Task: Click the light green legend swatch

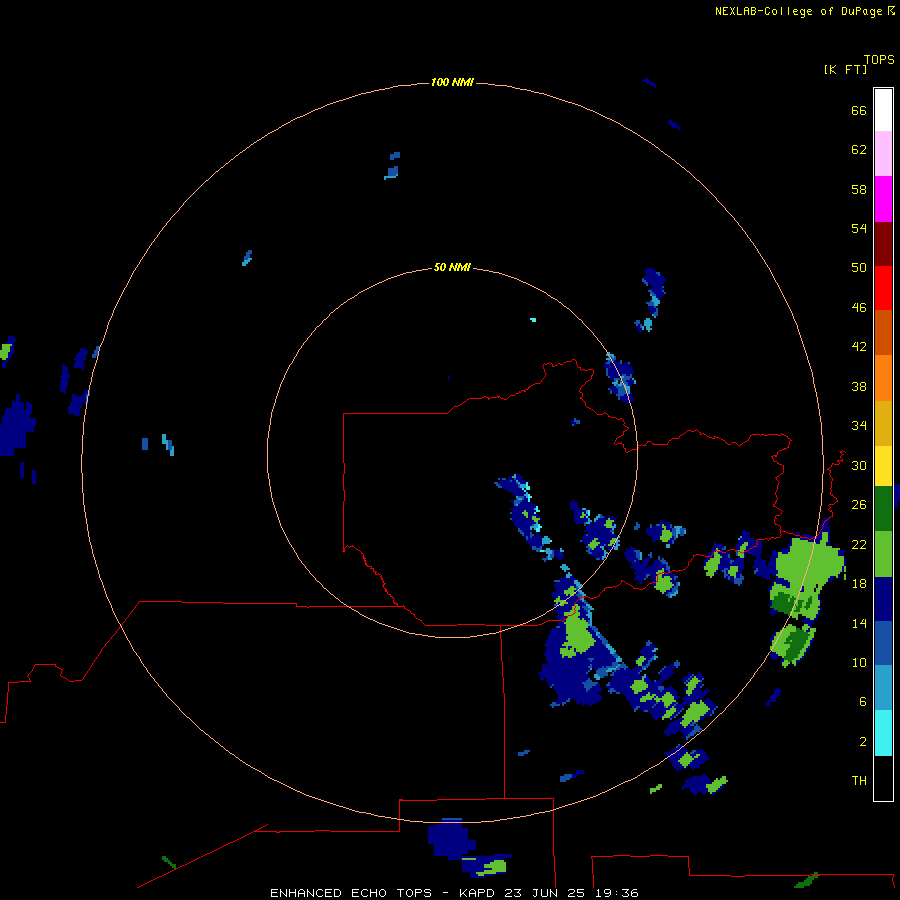Action: pyautogui.click(x=883, y=554)
